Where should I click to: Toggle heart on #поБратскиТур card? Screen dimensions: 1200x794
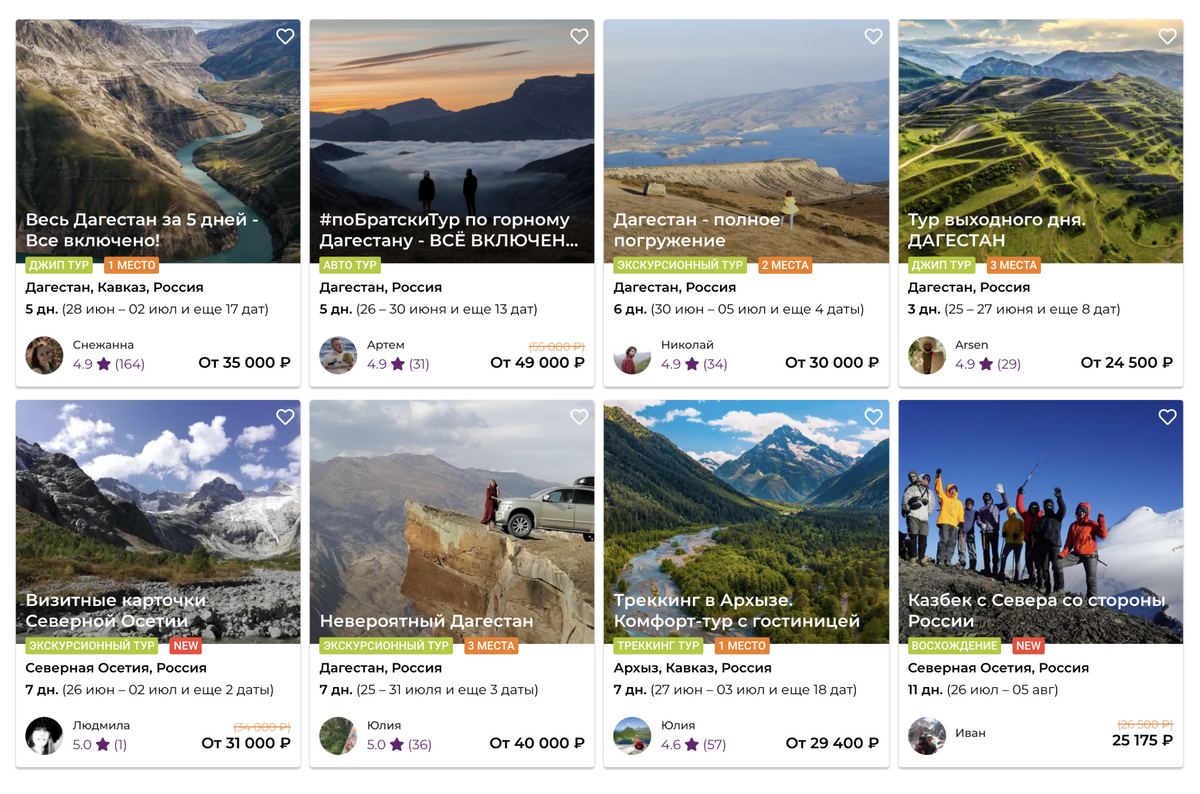click(x=579, y=36)
